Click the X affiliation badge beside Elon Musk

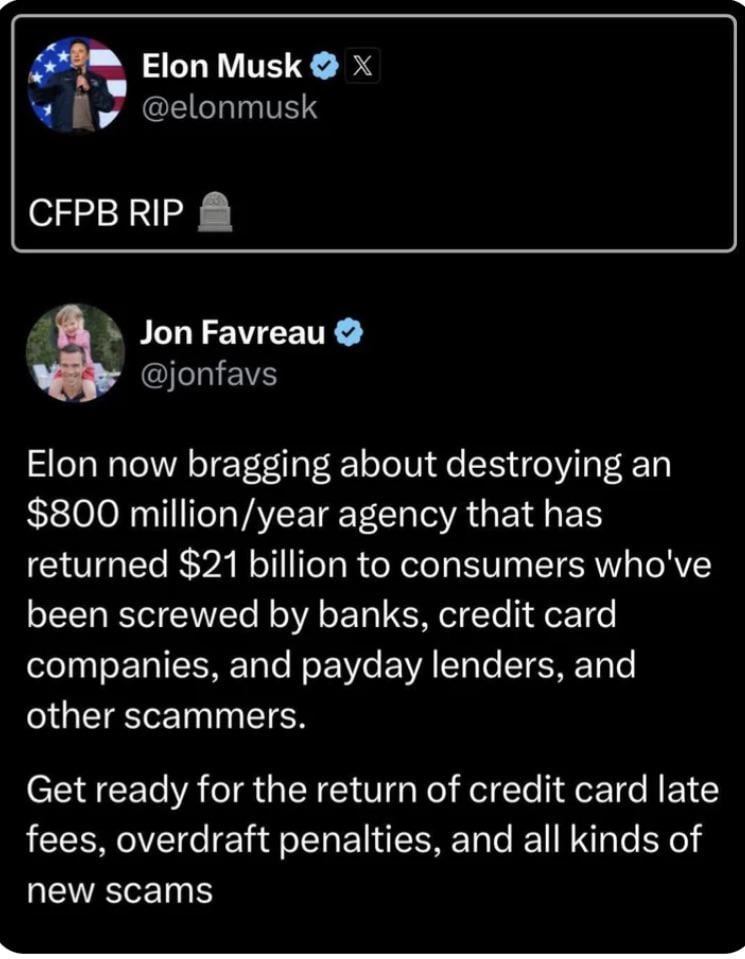pyautogui.click(x=363, y=65)
